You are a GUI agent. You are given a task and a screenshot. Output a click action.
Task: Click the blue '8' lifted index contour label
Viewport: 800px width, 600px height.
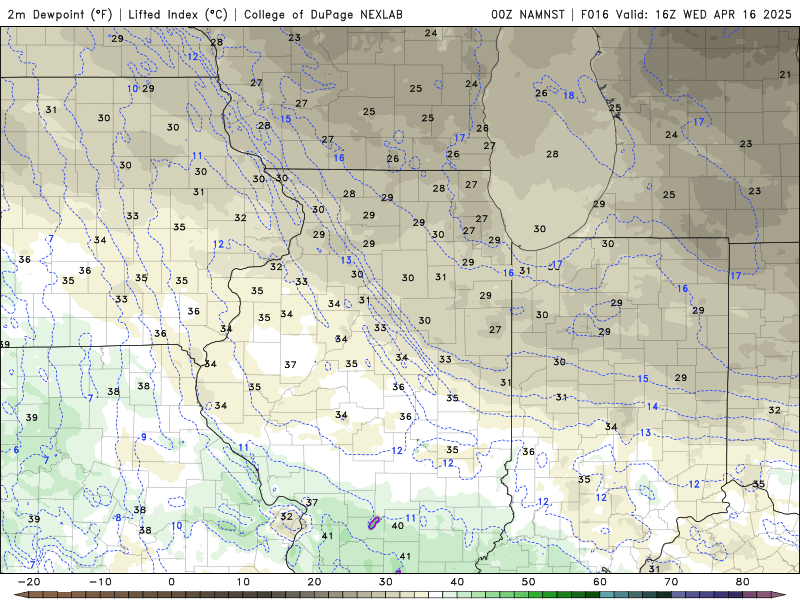click(x=118, y=518)
